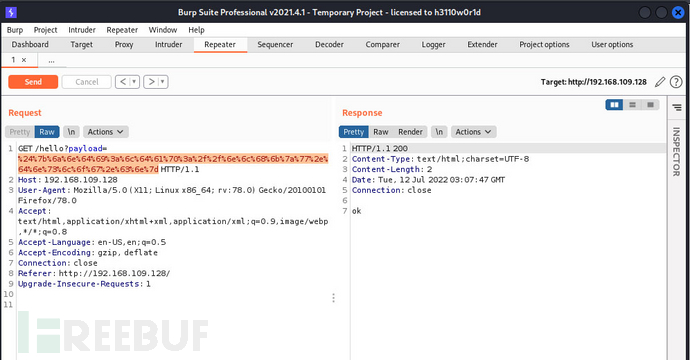Select top-bottom layout icon
690x360 pixels.
pyautogui.click(x=632, y=105)
